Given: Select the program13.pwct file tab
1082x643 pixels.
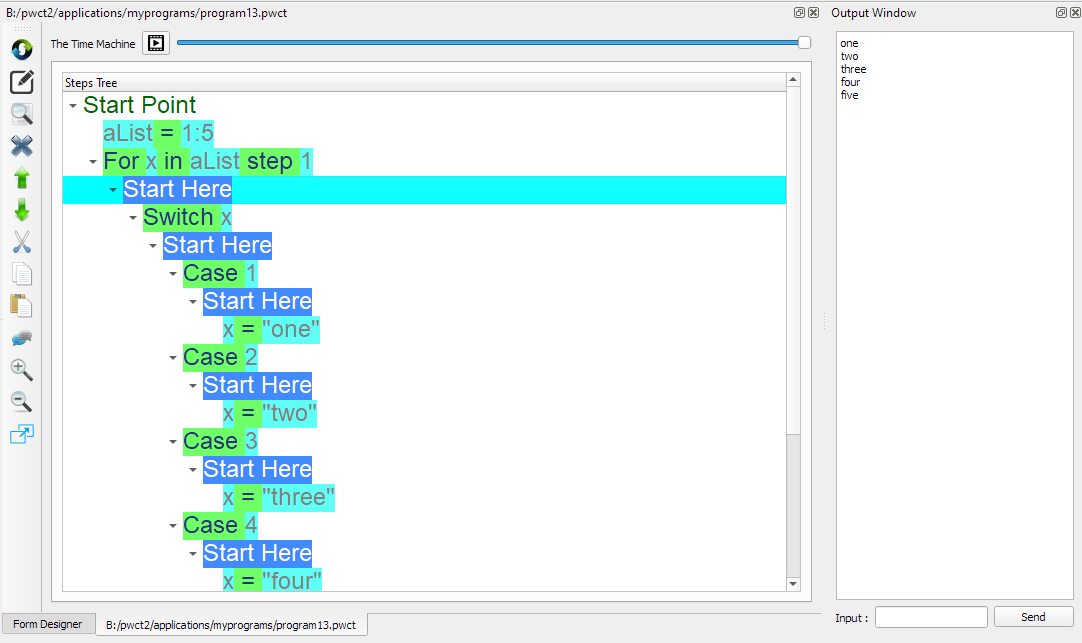Looking at the screenshot, I should pyautogui.click(x=231, y=623).
